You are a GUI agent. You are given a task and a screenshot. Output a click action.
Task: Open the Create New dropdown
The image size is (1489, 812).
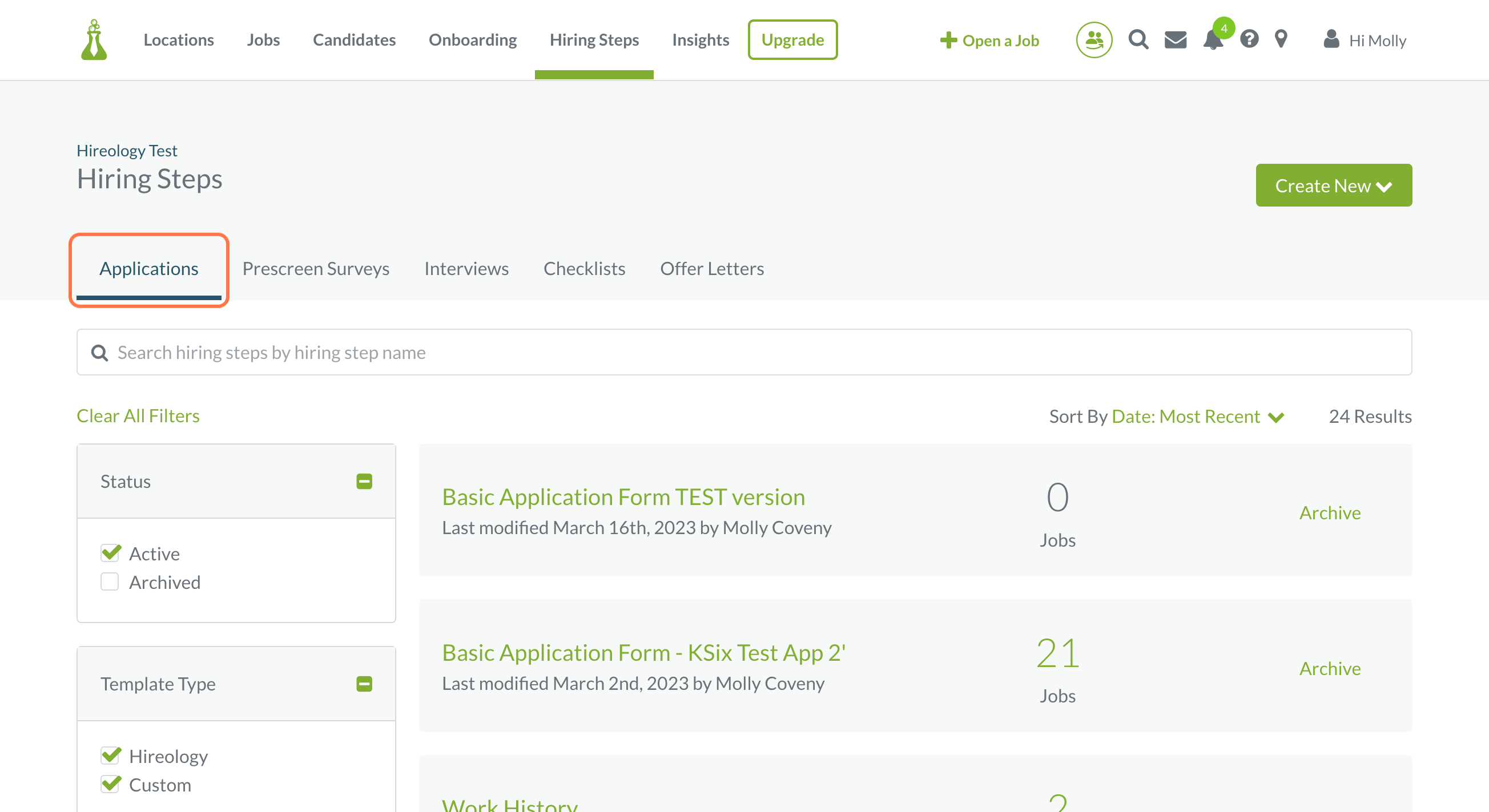coord(1334,185)
